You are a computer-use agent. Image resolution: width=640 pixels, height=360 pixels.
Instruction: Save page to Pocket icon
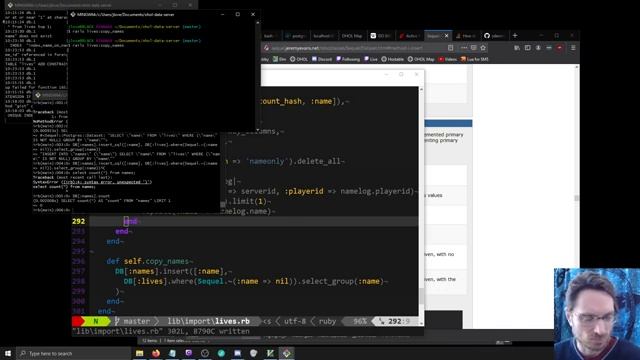pos(473,48)
